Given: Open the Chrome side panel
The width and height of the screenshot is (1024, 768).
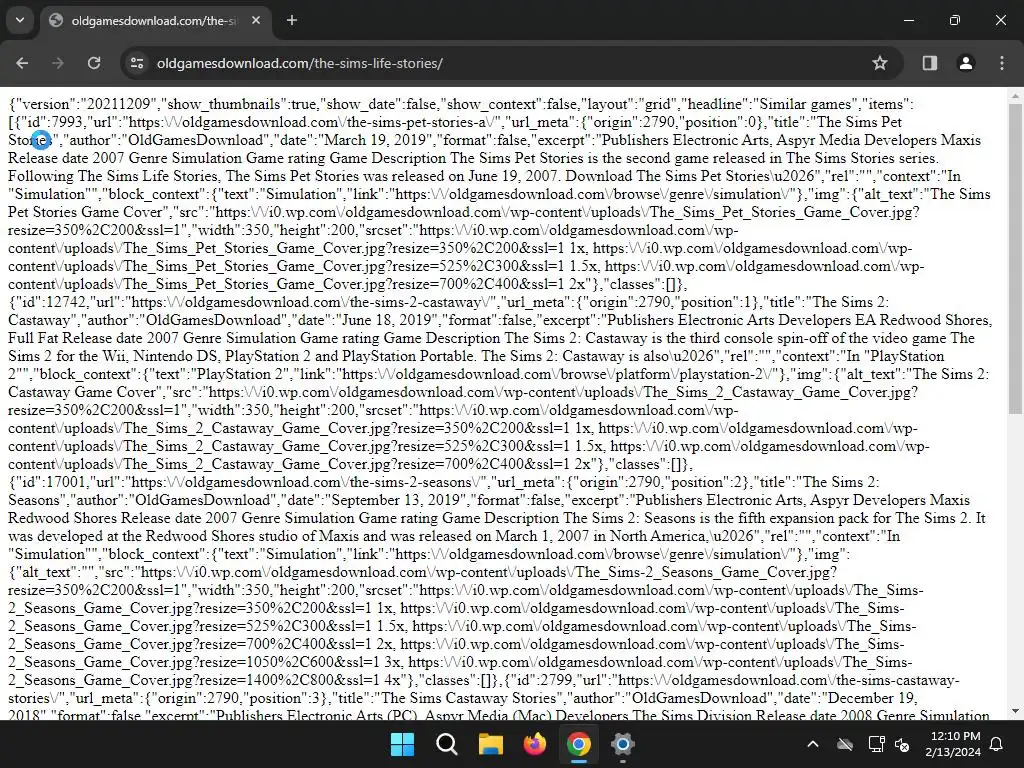Looking at the screenshot, I should [930, 63].
